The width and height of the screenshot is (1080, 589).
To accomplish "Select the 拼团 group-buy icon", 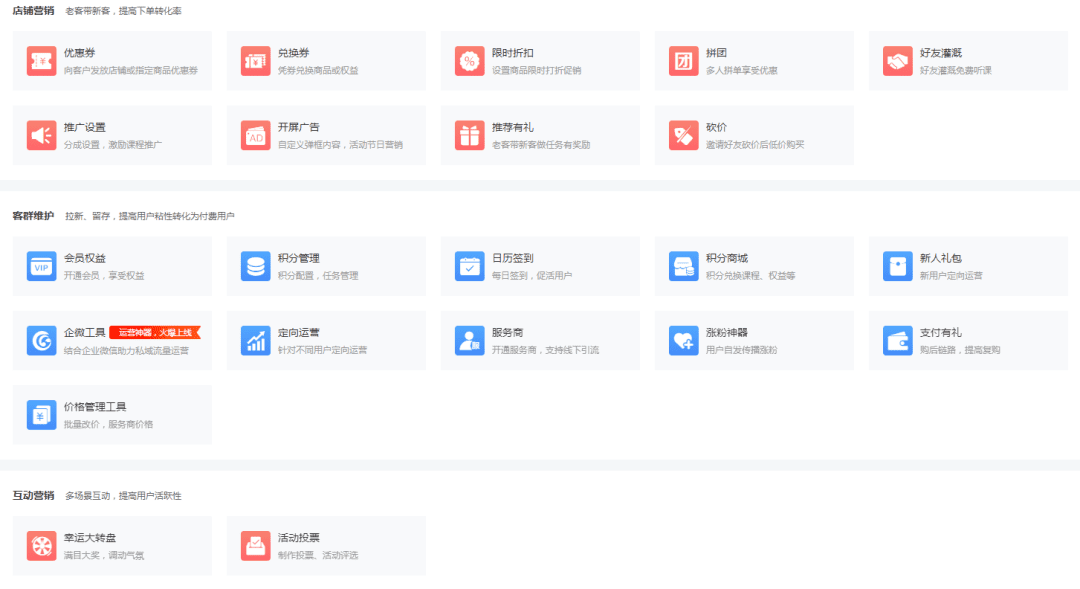I will tap(683, 61).
